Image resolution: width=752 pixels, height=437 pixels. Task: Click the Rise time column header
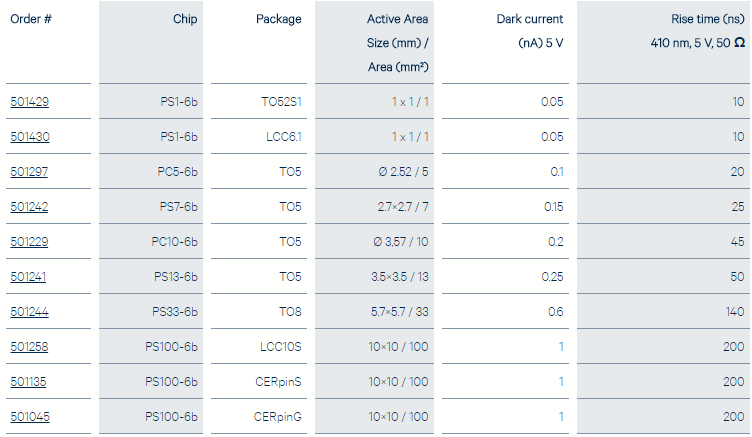[707, 20]
